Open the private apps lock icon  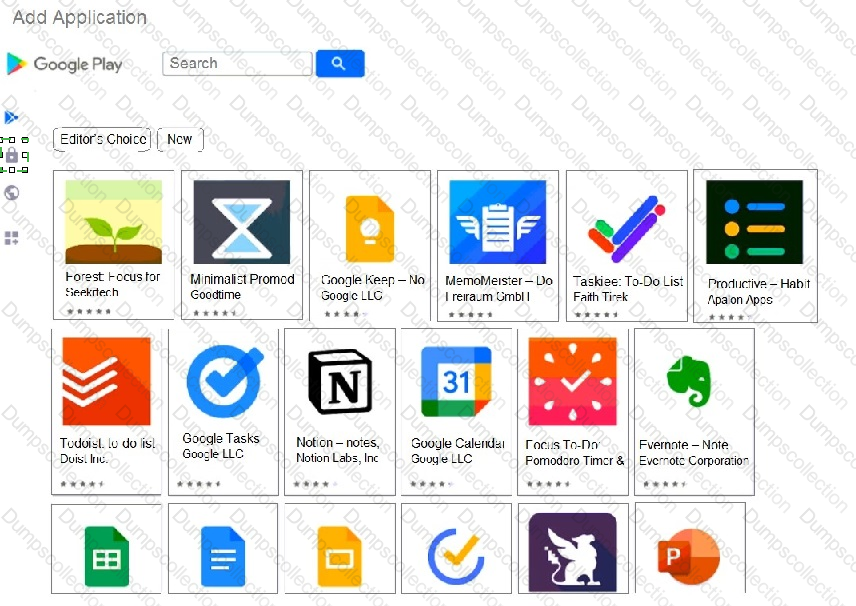12,155
